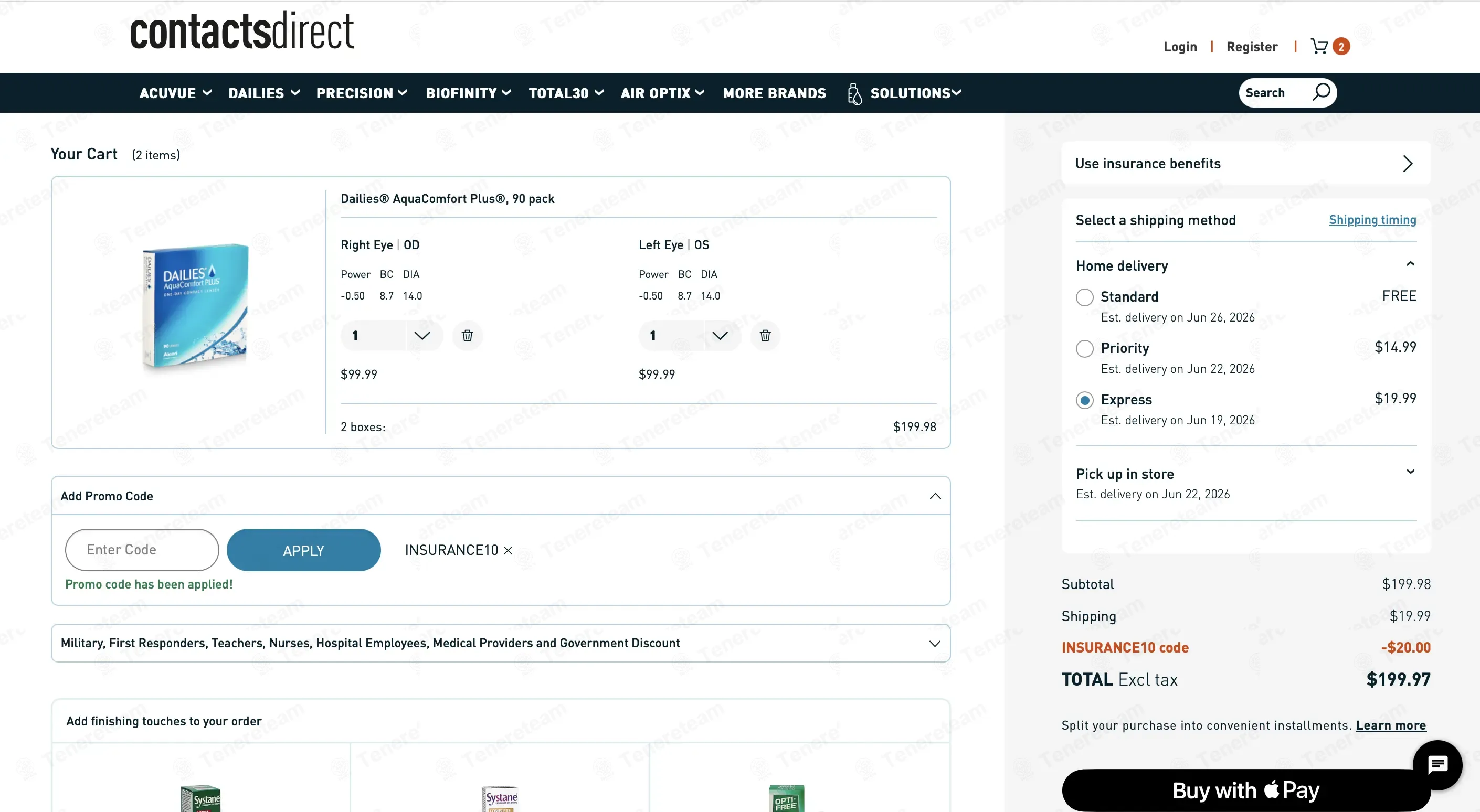Expand Military and First Responders discount
The width and height of the screenshot is (1480, 812).
click(935, 643)
